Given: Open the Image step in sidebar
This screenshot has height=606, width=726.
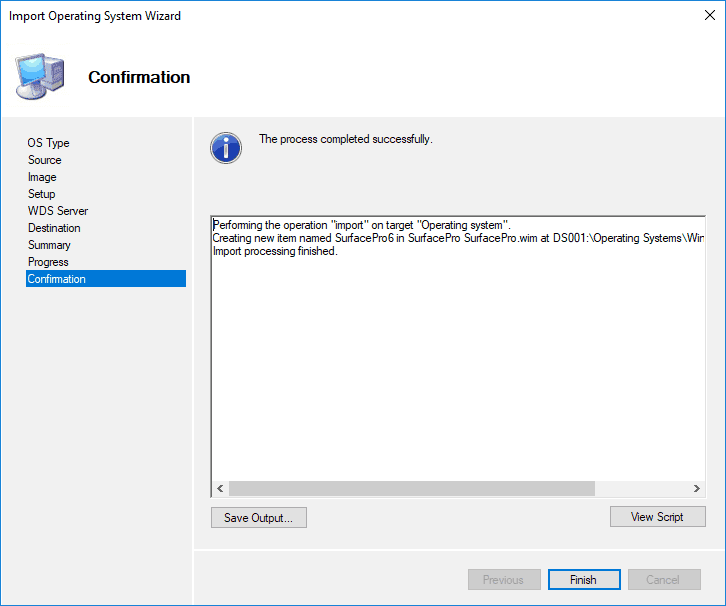Looking at the screenshot, I should [42, 177].
